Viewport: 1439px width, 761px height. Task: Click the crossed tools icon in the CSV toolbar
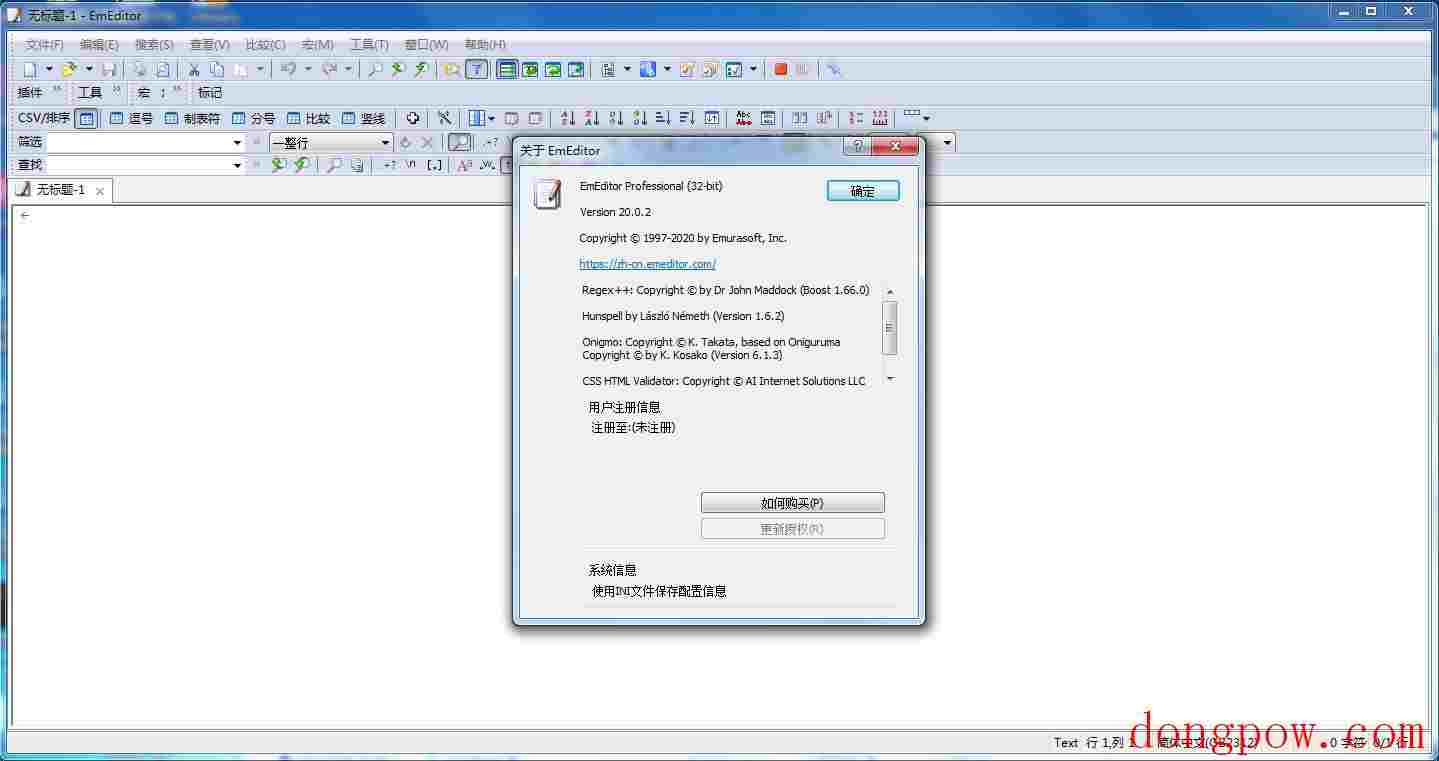tap(444, 118)
